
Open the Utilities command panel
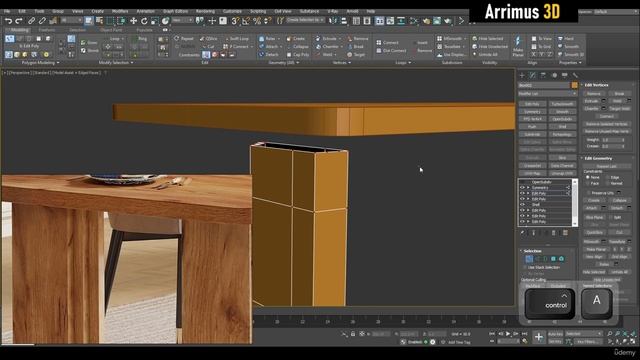[x=575, y=75]
